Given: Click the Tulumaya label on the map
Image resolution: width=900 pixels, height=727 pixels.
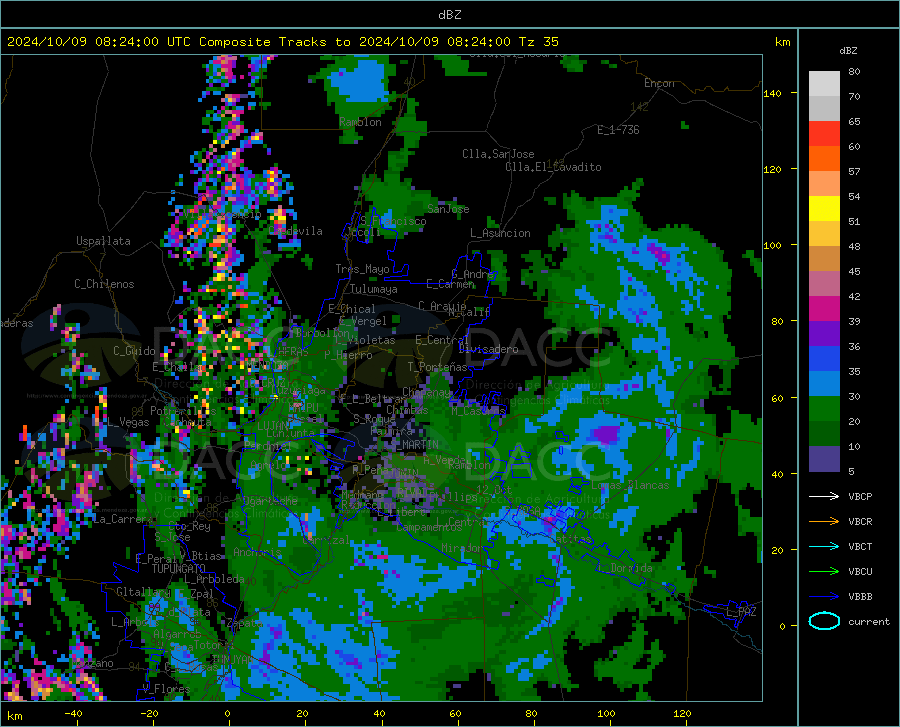Looking at the screenshot, I should tap(373, 289).
